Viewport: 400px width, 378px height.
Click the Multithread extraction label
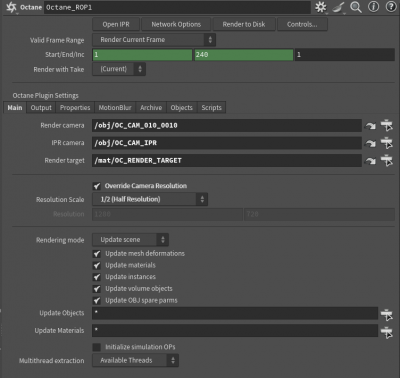52,361
